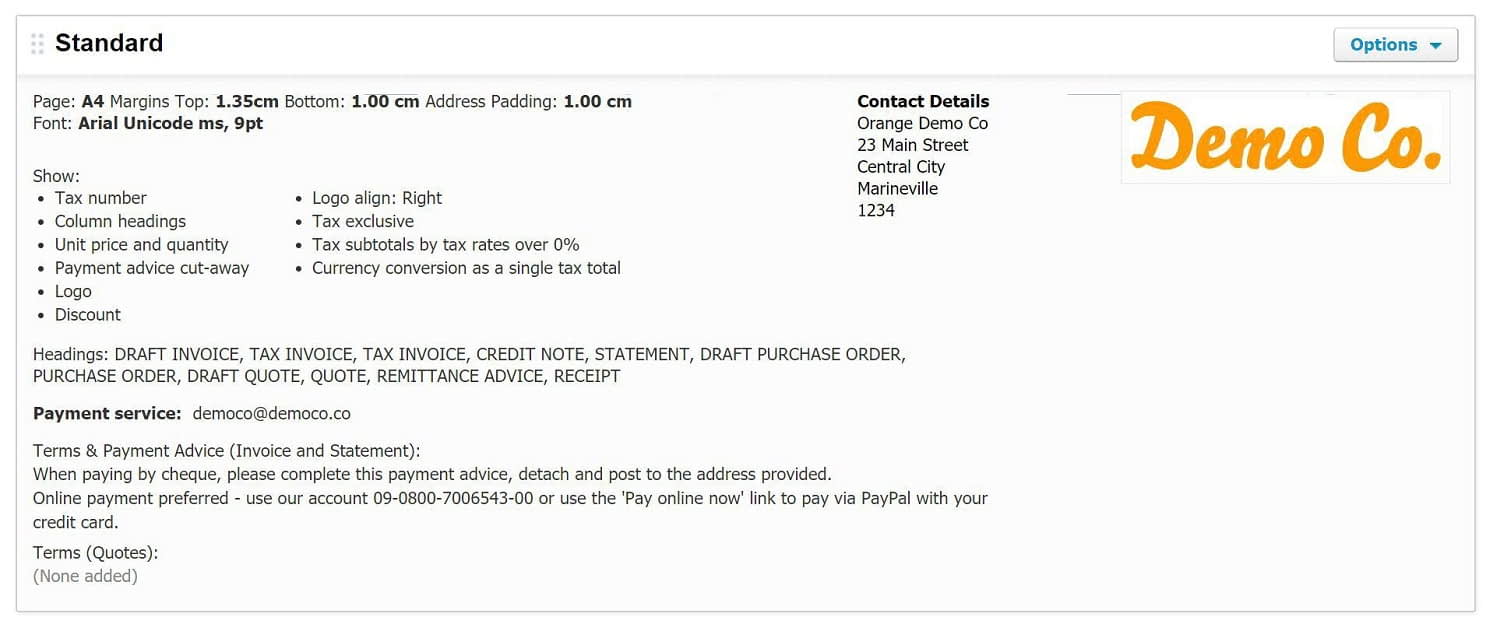Click the (None added) quotes terms text
The width and height of the screenshot is (1500, 631).
click(x=85, y=576)
